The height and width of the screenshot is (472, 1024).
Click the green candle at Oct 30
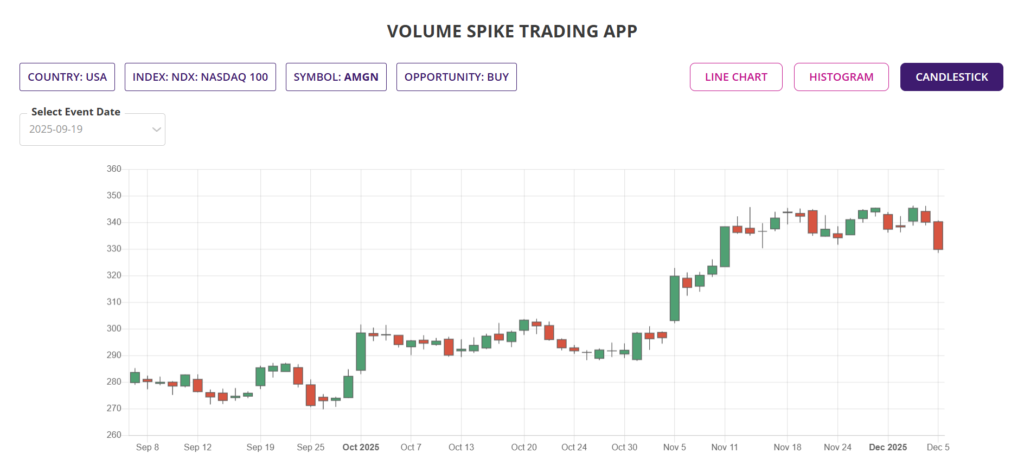pos(637,346)
